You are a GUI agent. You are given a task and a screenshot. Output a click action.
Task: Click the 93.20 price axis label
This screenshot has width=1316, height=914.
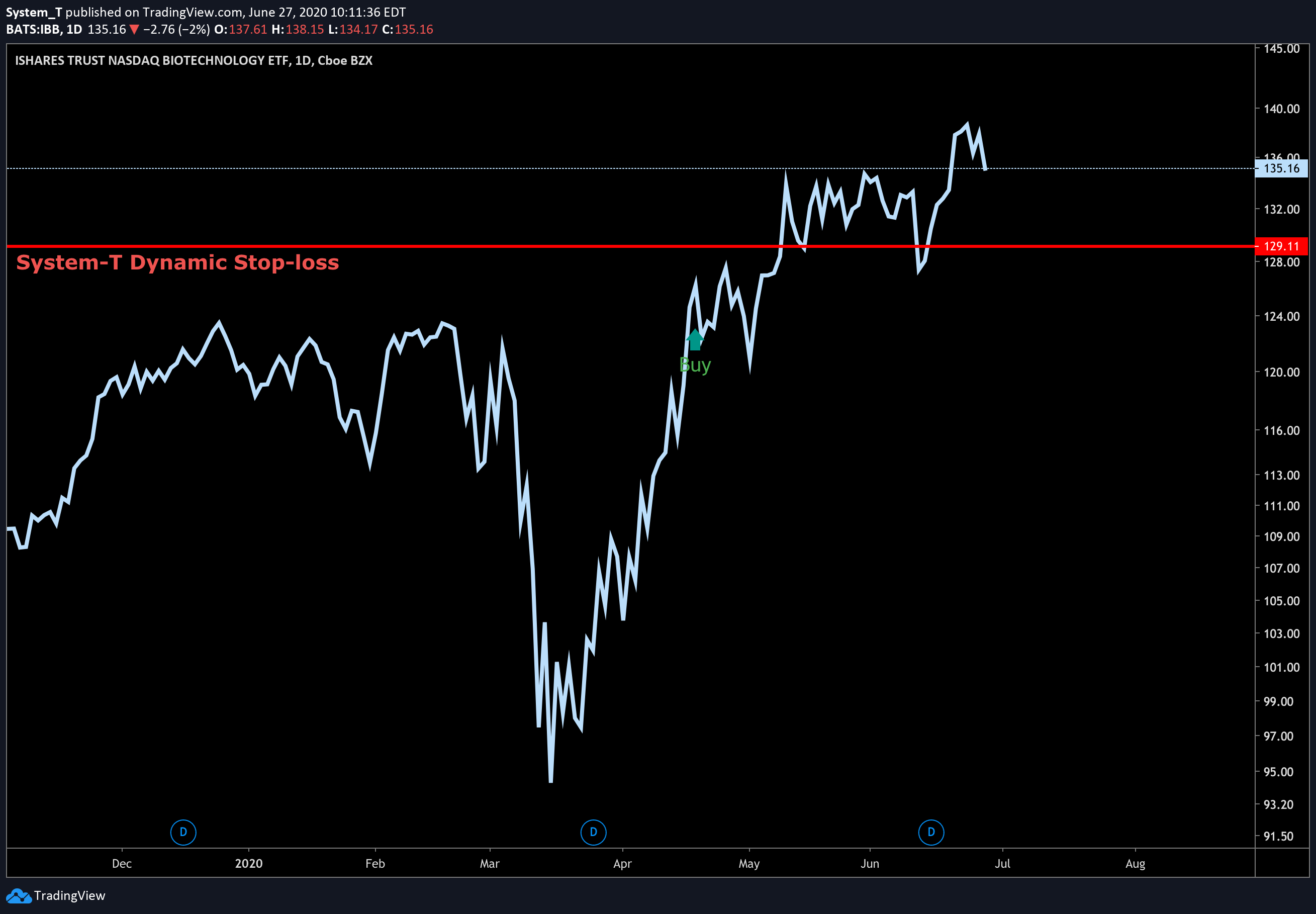click(x=1278, y=804)
